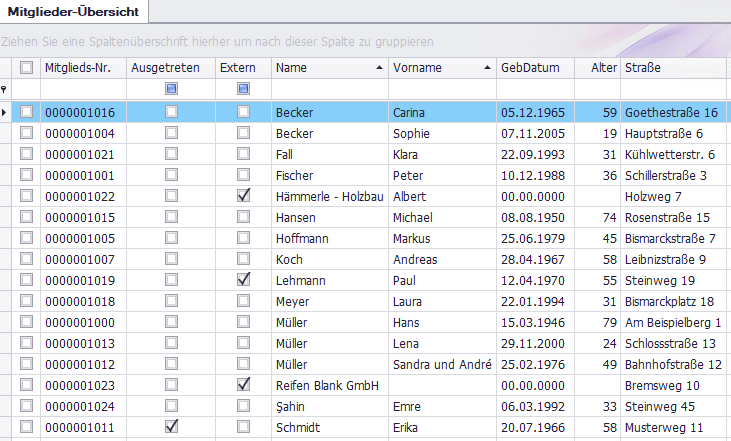Viewport: 731px width, 441px height.
Task: Sort by the Mitglieds-Nr. column header
Action: point(80,68)
